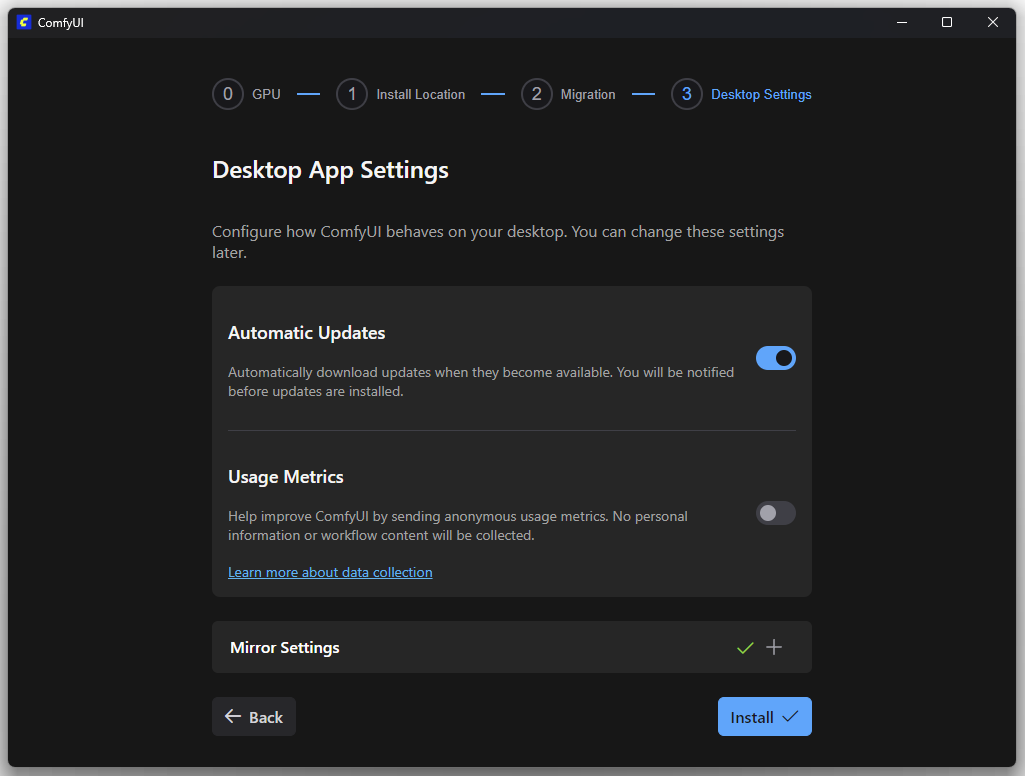The height and width of the screenshot is (776, 1025).
Task: Go to the GPU step label
Action: (x=266, y=95)
